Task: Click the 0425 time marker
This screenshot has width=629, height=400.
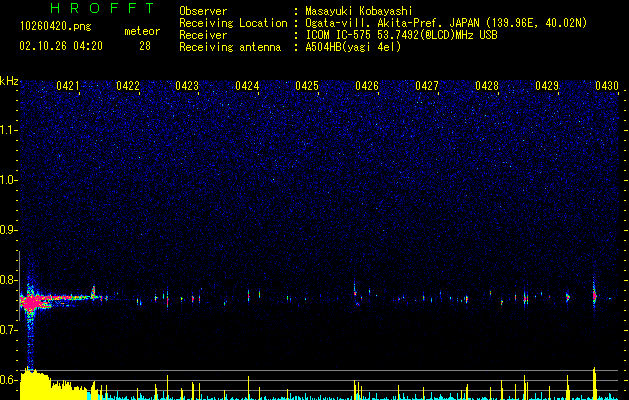Action: pos(307,85)
